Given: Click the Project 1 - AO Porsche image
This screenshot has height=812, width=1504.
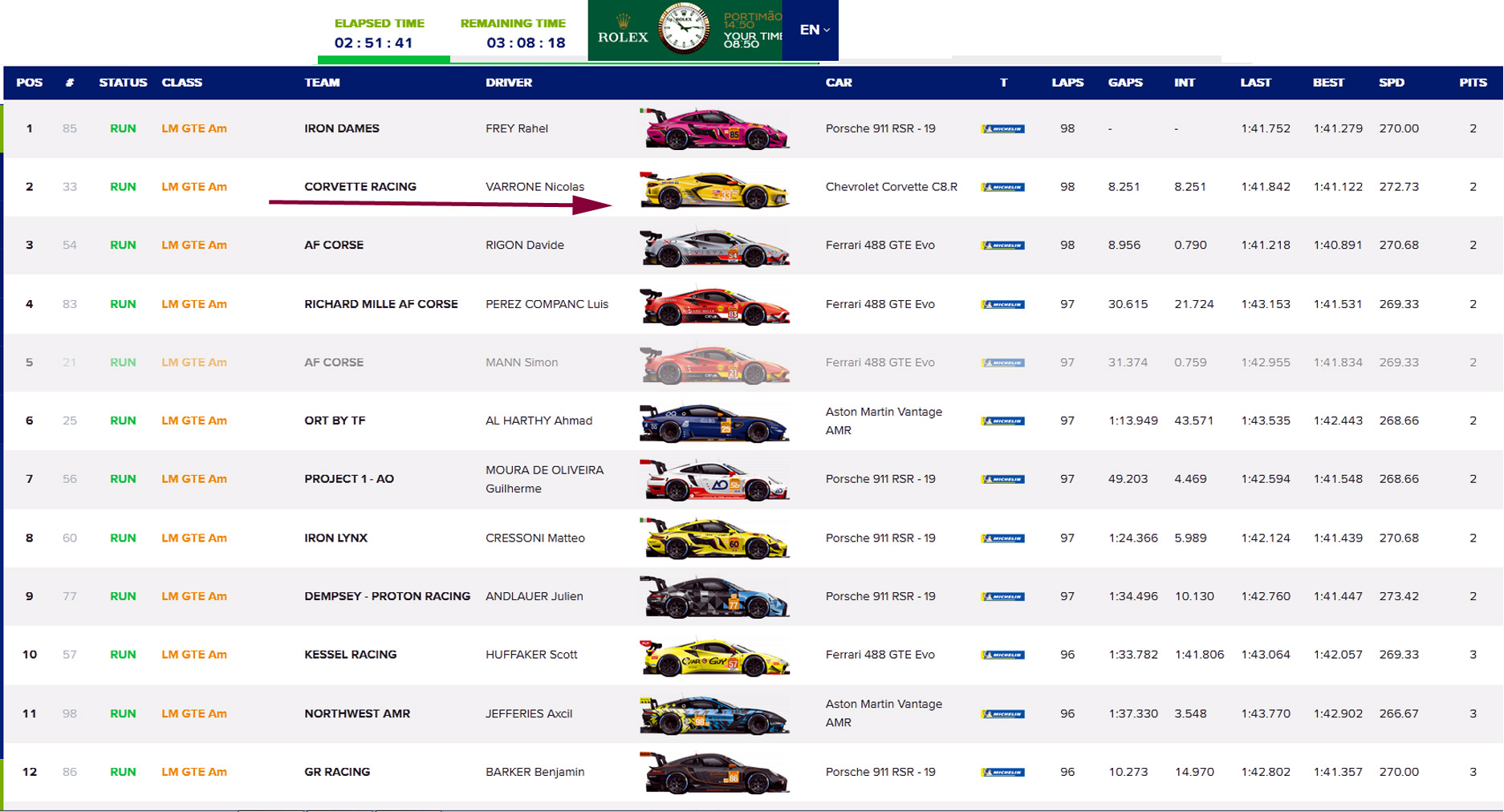Looking at the screenshot, I should (x=715, y=480).
